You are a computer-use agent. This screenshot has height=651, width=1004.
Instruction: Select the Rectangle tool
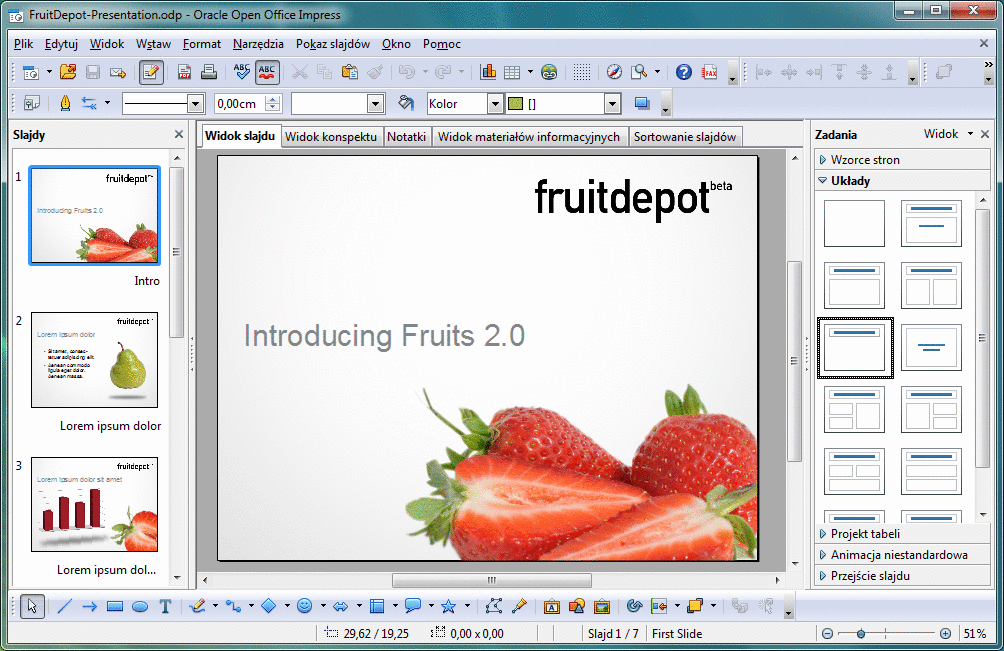coord(115,606)
